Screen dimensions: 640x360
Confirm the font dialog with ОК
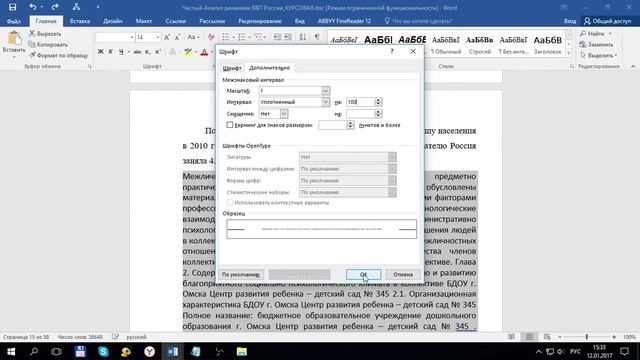click(363, 275)
